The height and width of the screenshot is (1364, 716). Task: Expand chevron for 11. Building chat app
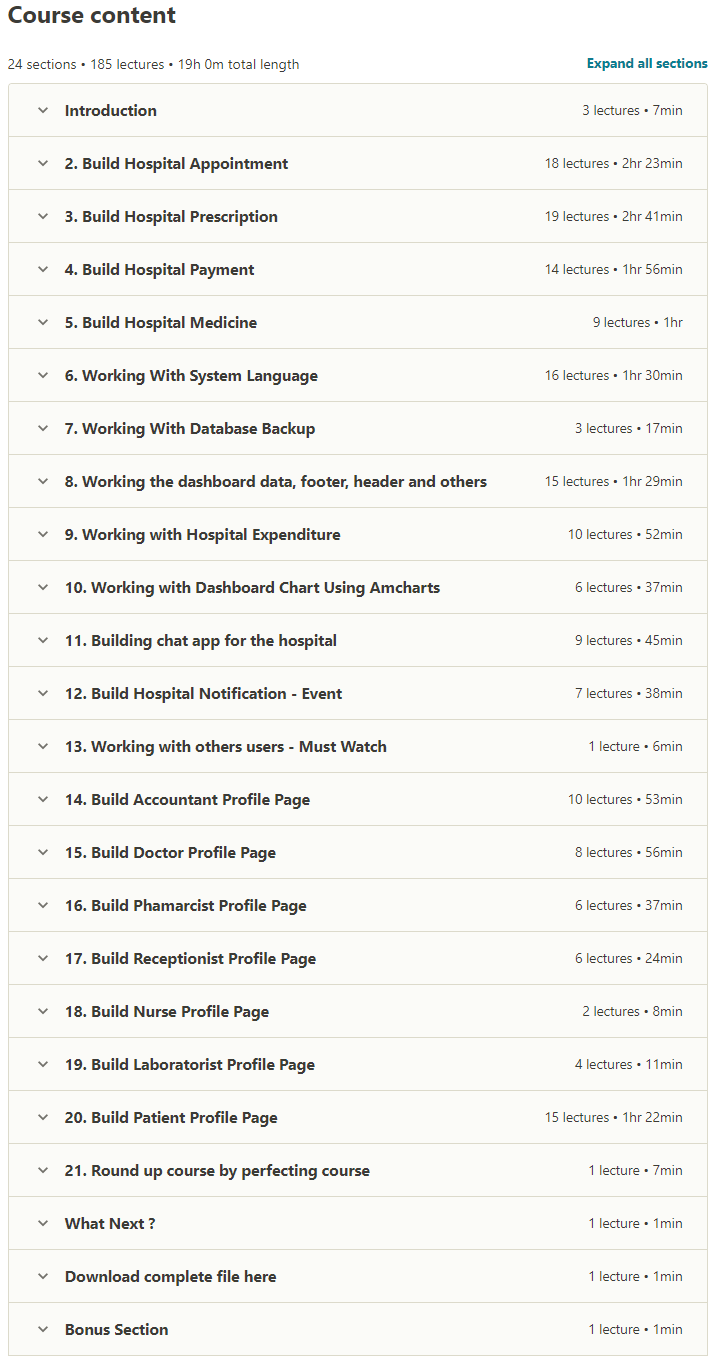(x=43, y=641)
